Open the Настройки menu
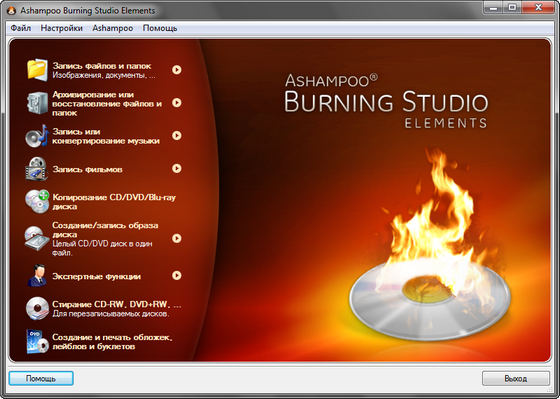 pyautogui.click(x=61, y=28)
